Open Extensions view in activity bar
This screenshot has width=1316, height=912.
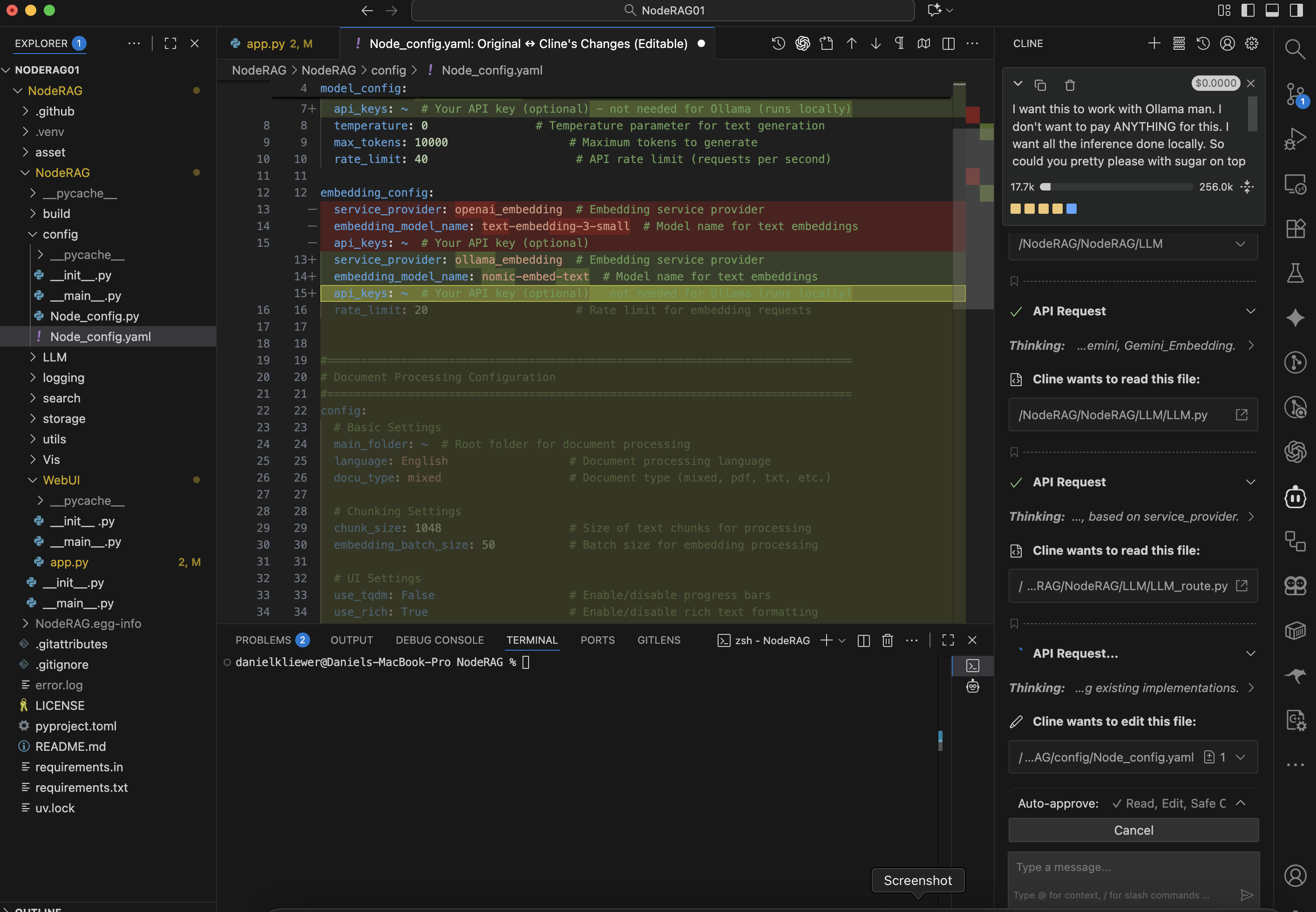1295,229
